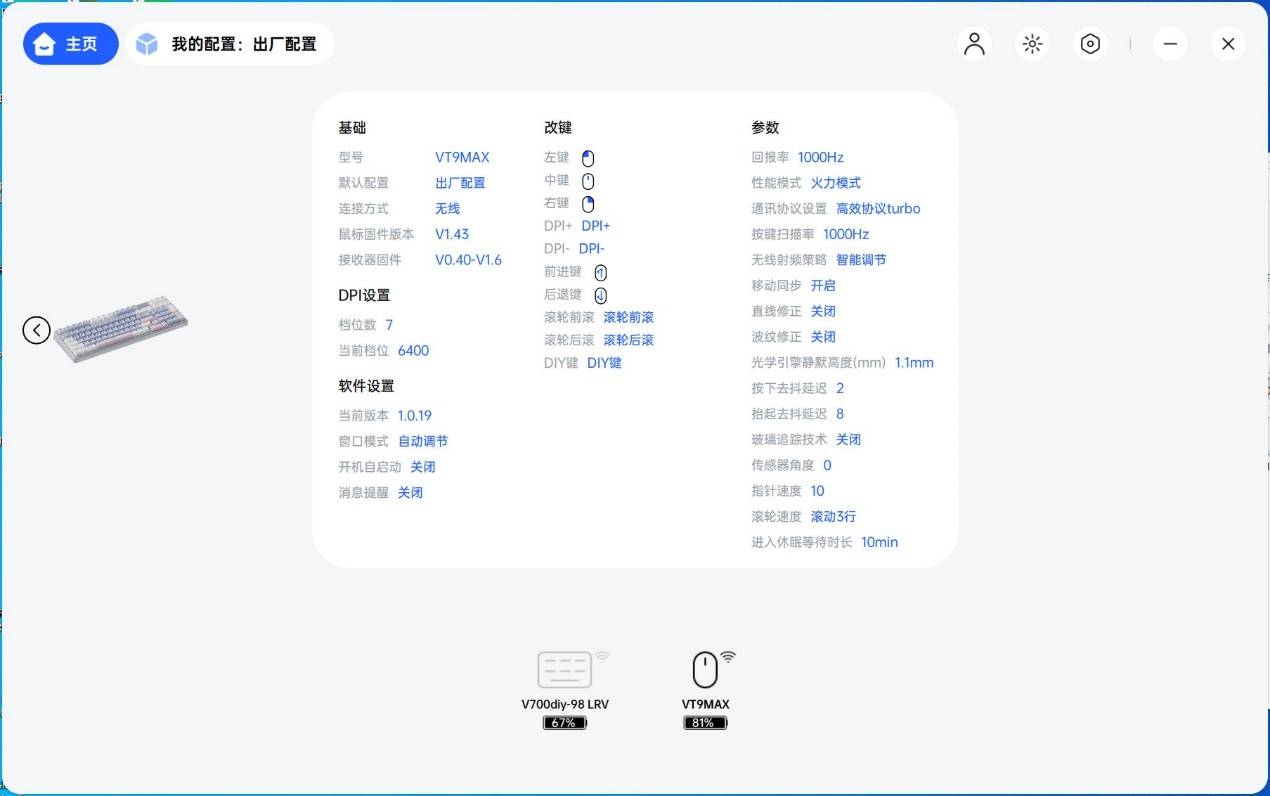The width and height of the screenshot is (1270, 796).
Task: Click 无线射频策略 value 智能调节
Action: [861, 260]
